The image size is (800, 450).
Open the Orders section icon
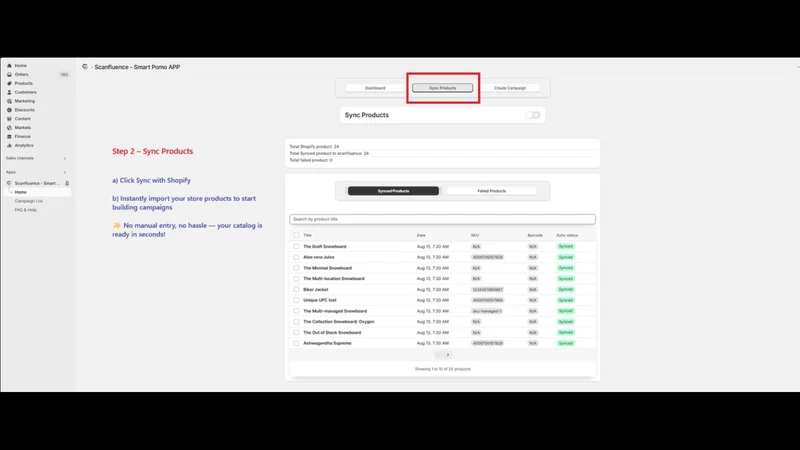(9, 74)
